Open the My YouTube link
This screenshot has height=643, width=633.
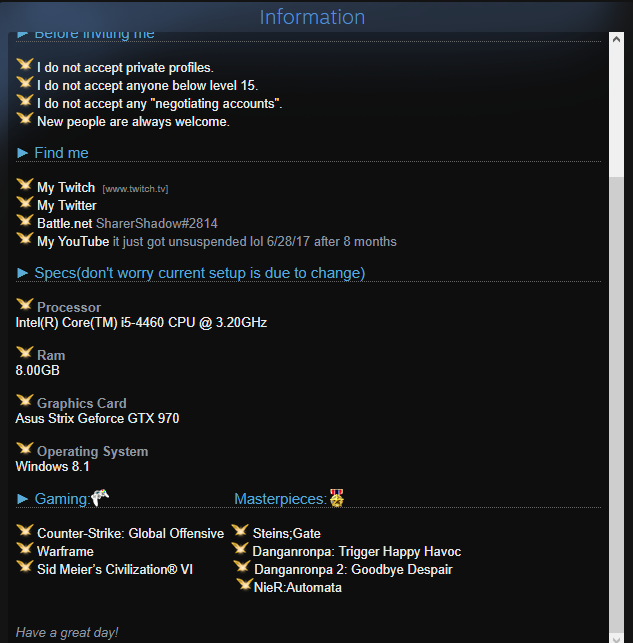[x=73, y=242]
